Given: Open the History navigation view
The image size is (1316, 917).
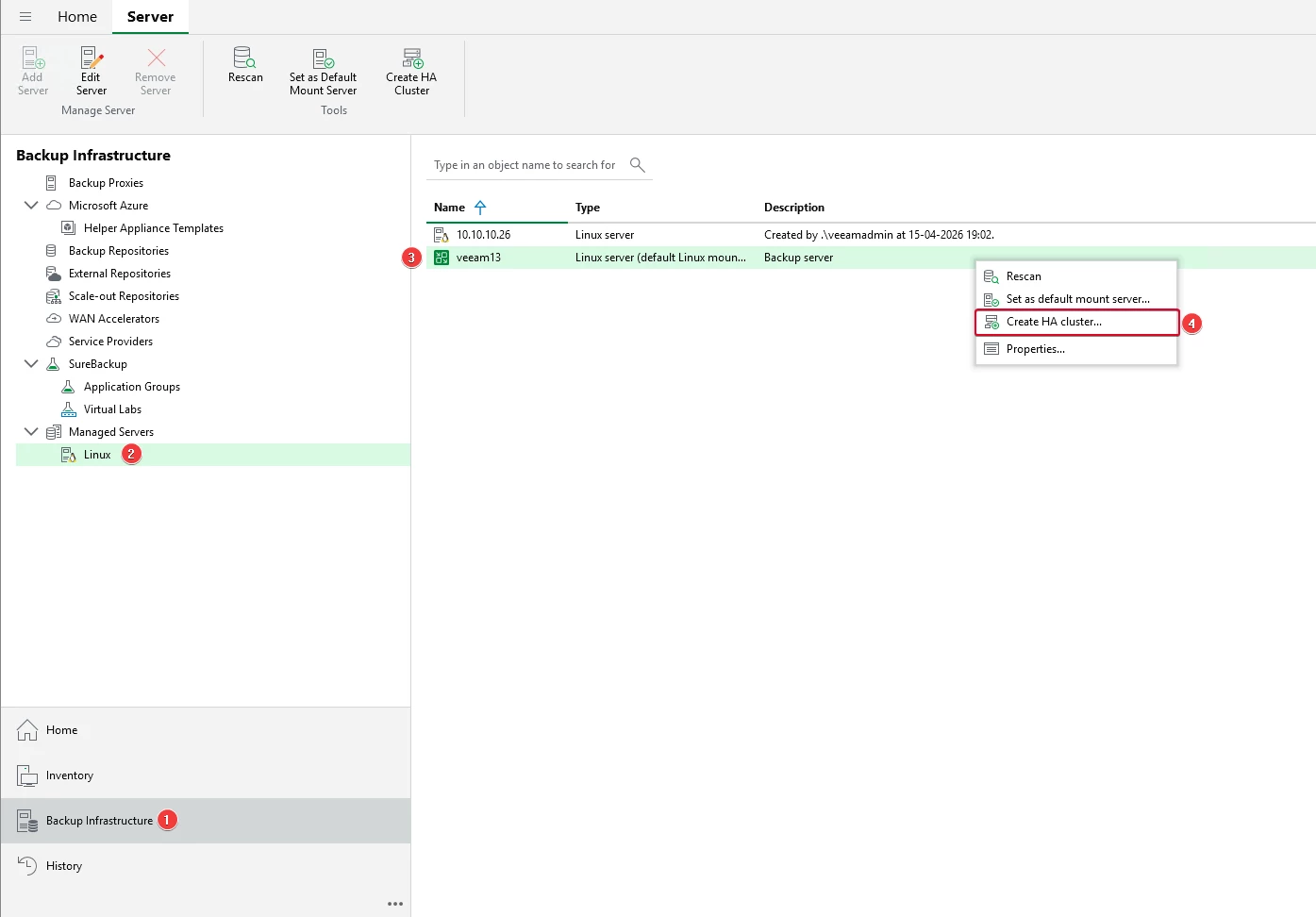Looking at the screenshot, I should pos(206,866).
